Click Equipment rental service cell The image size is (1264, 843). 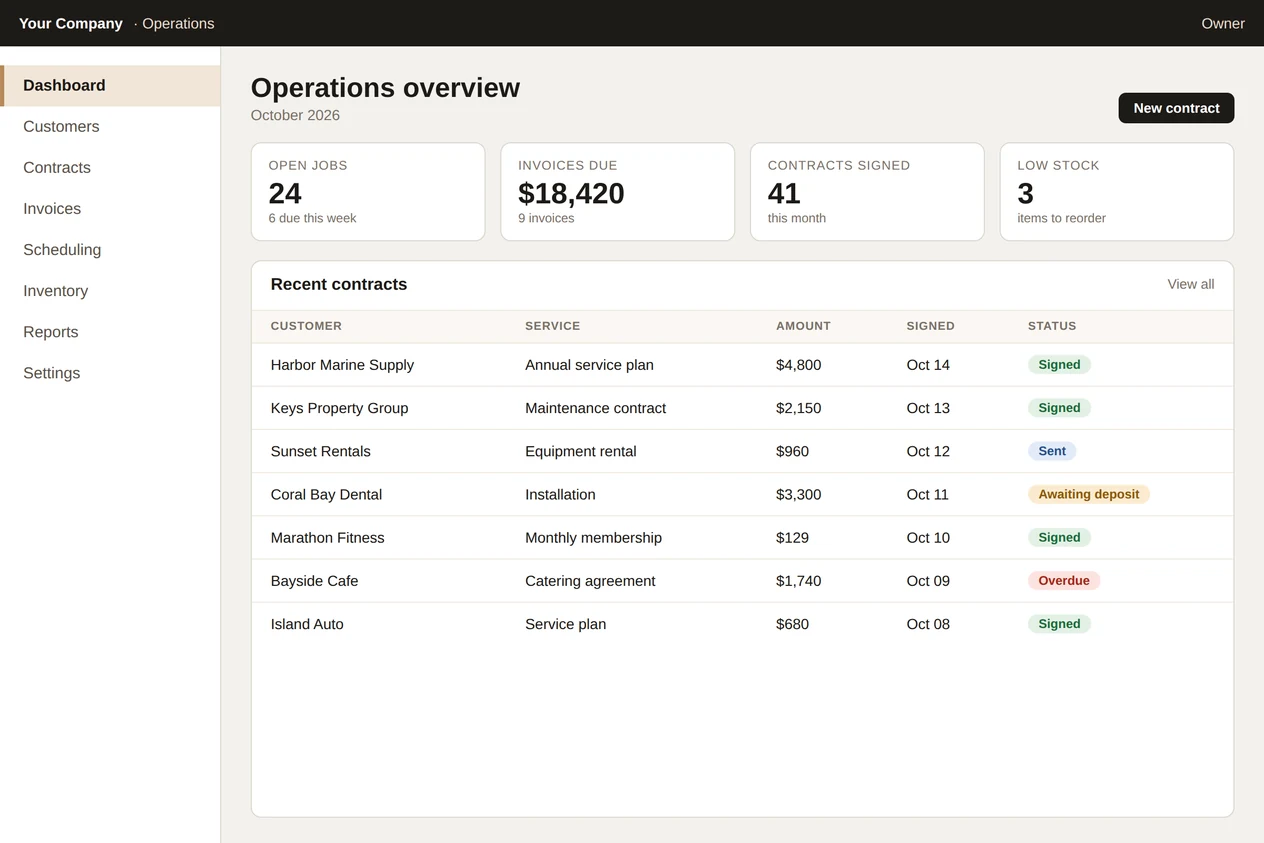pyautogui.click(x=580, y=451)
